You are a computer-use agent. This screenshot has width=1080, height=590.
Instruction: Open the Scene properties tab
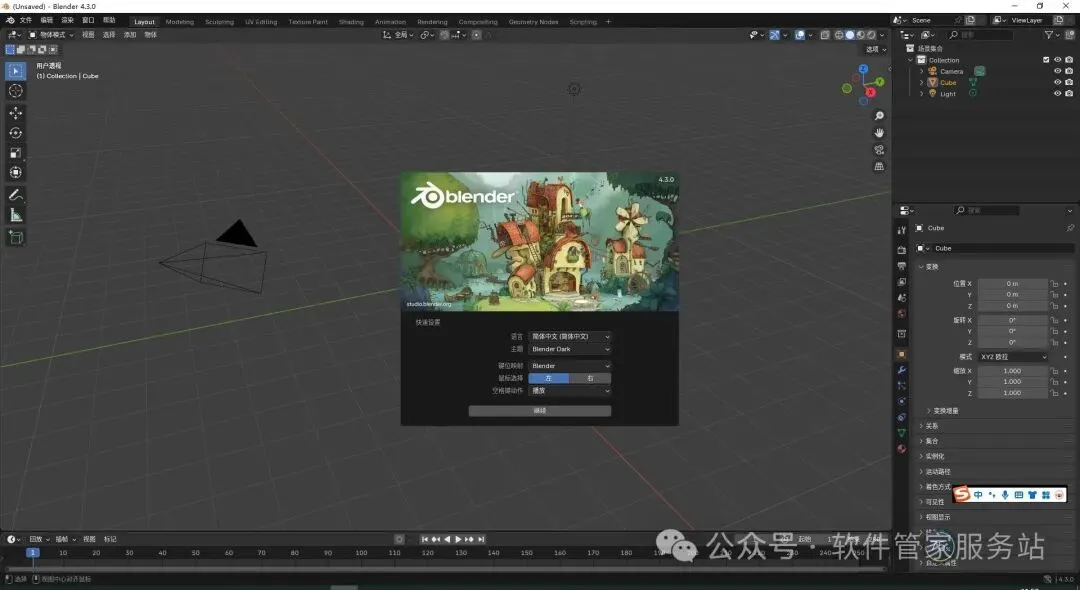[902, 297]
